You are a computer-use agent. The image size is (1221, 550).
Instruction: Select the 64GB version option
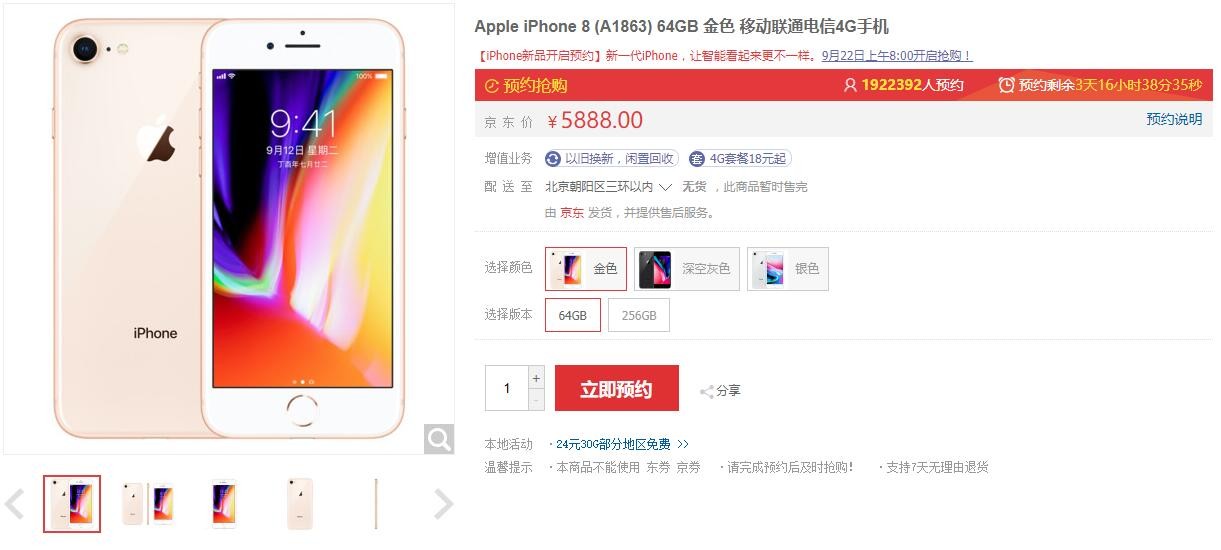[x=573, y=315]
